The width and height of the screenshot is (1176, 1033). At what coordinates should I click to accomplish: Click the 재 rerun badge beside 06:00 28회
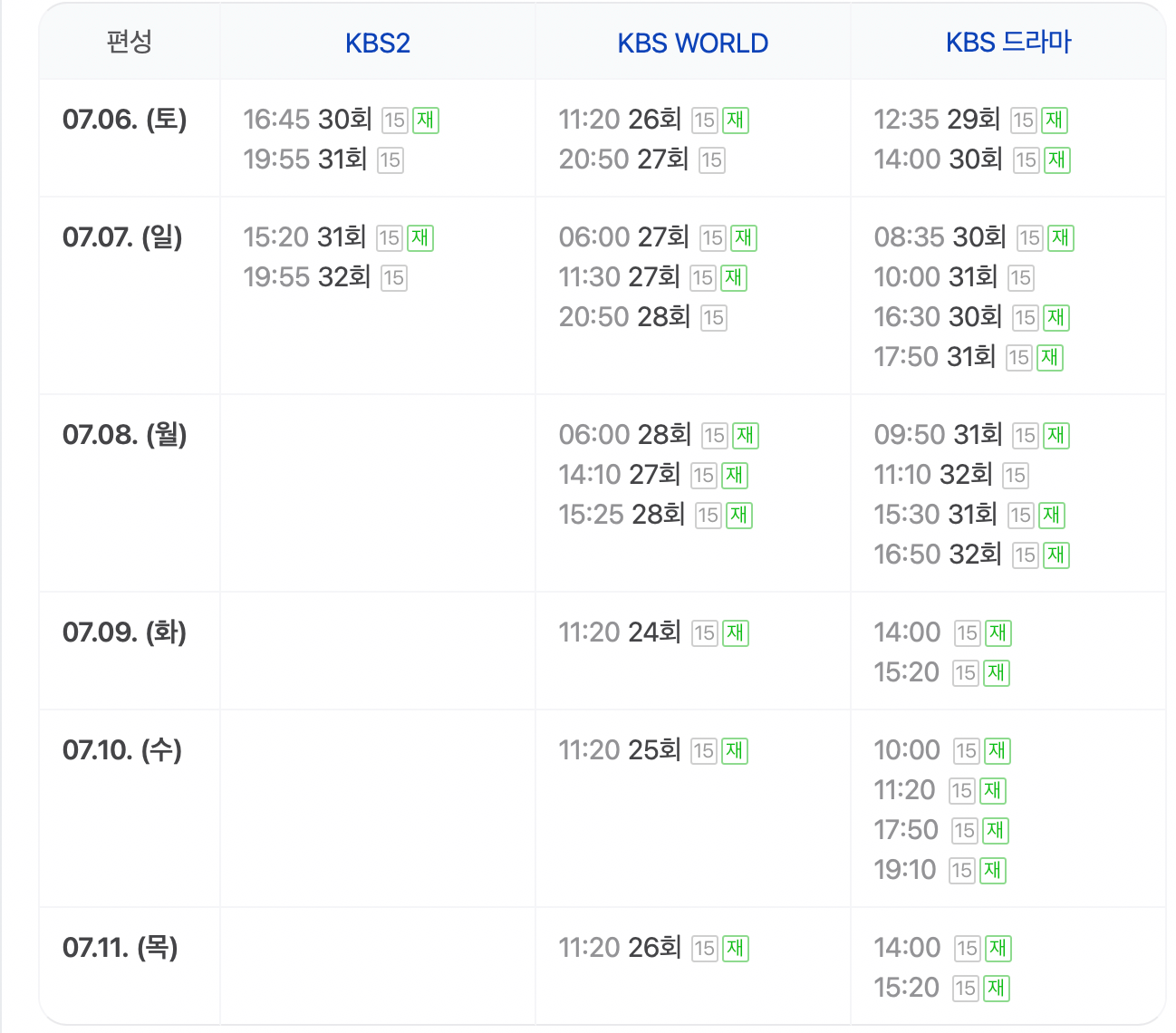click(x=746, y=436)
